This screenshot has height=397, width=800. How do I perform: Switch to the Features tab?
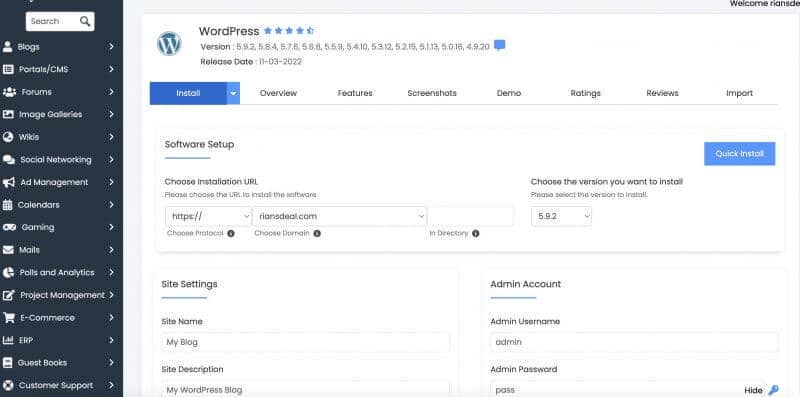click(x=355, y=93)
